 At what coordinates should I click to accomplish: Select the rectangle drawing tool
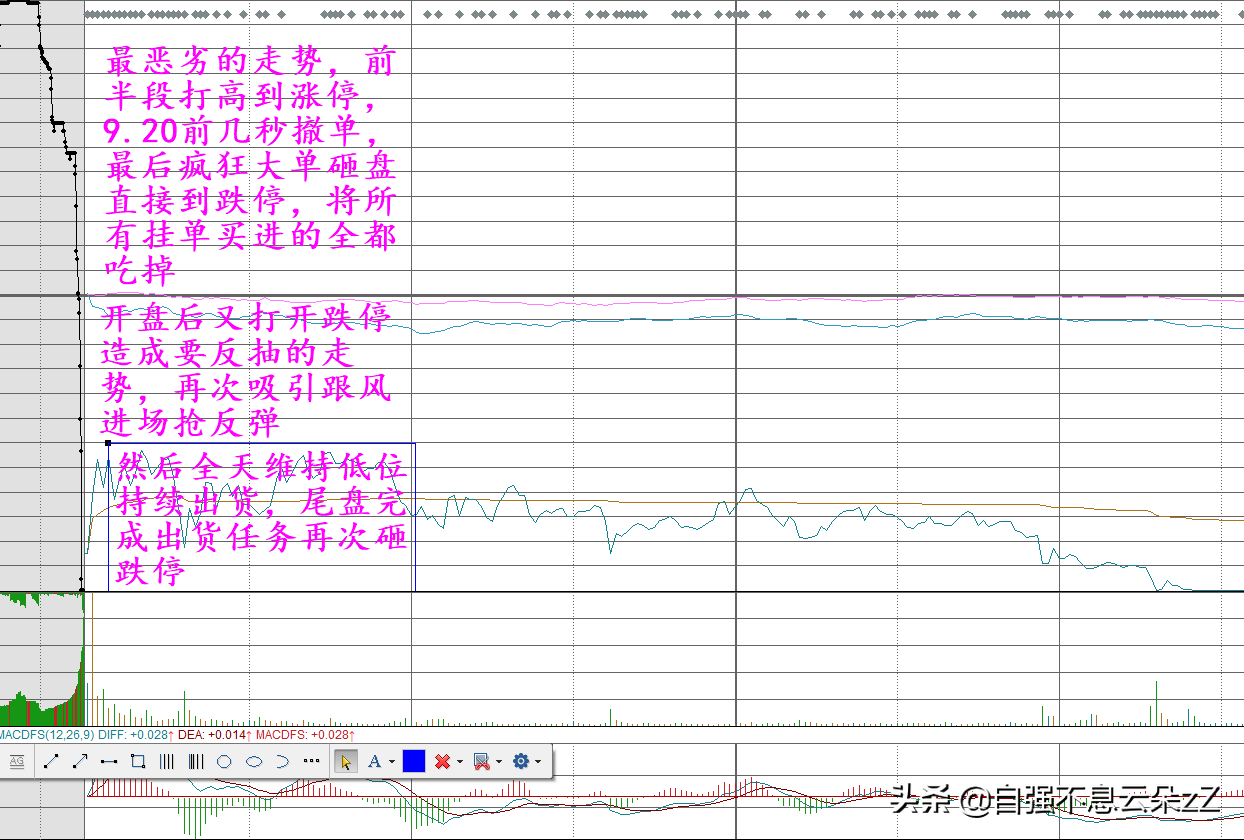(x=138, y=762)
